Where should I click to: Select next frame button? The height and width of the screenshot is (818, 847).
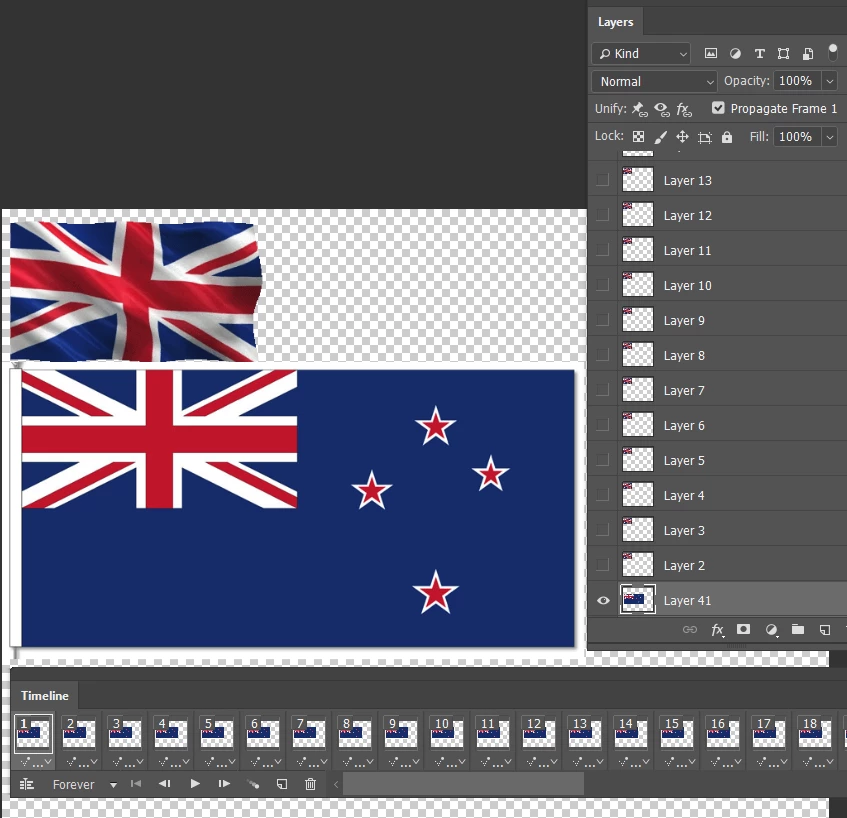pos(224,783)
